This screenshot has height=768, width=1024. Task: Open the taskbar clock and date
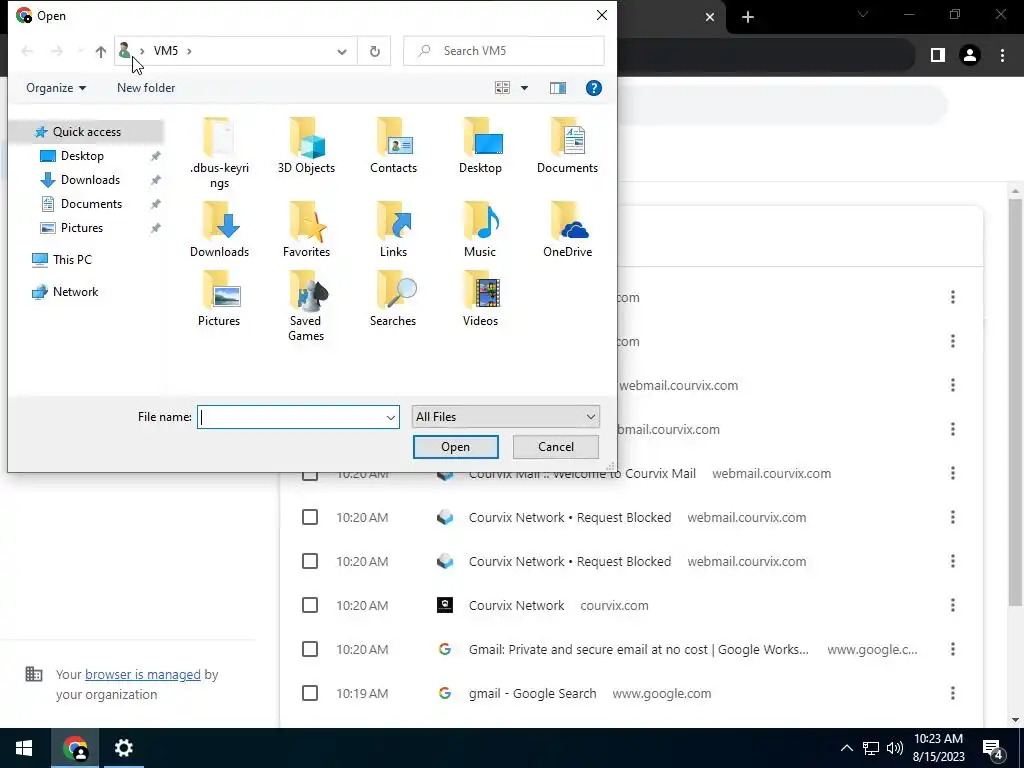(938, 748)
